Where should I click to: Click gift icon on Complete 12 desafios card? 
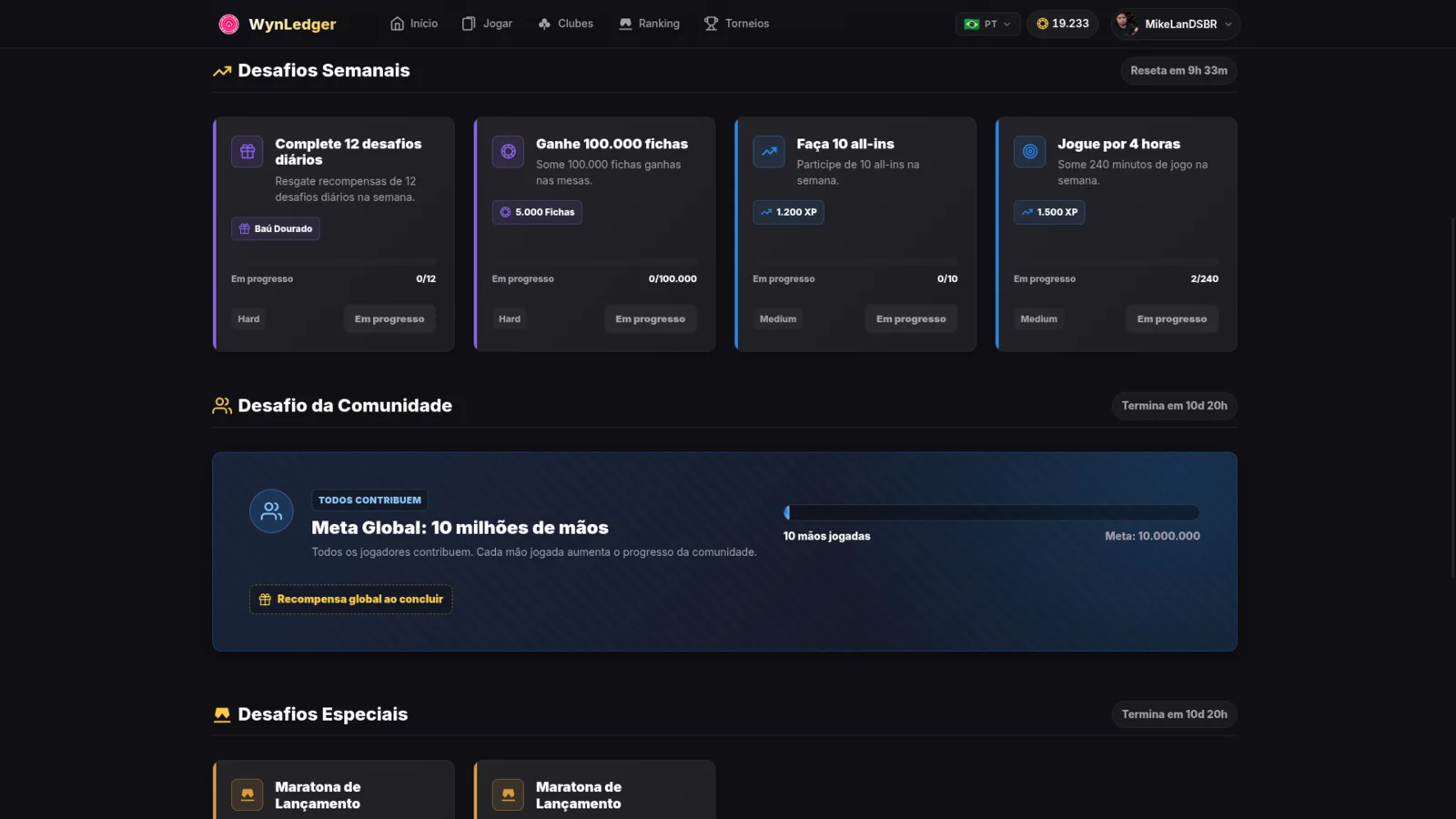248,151
